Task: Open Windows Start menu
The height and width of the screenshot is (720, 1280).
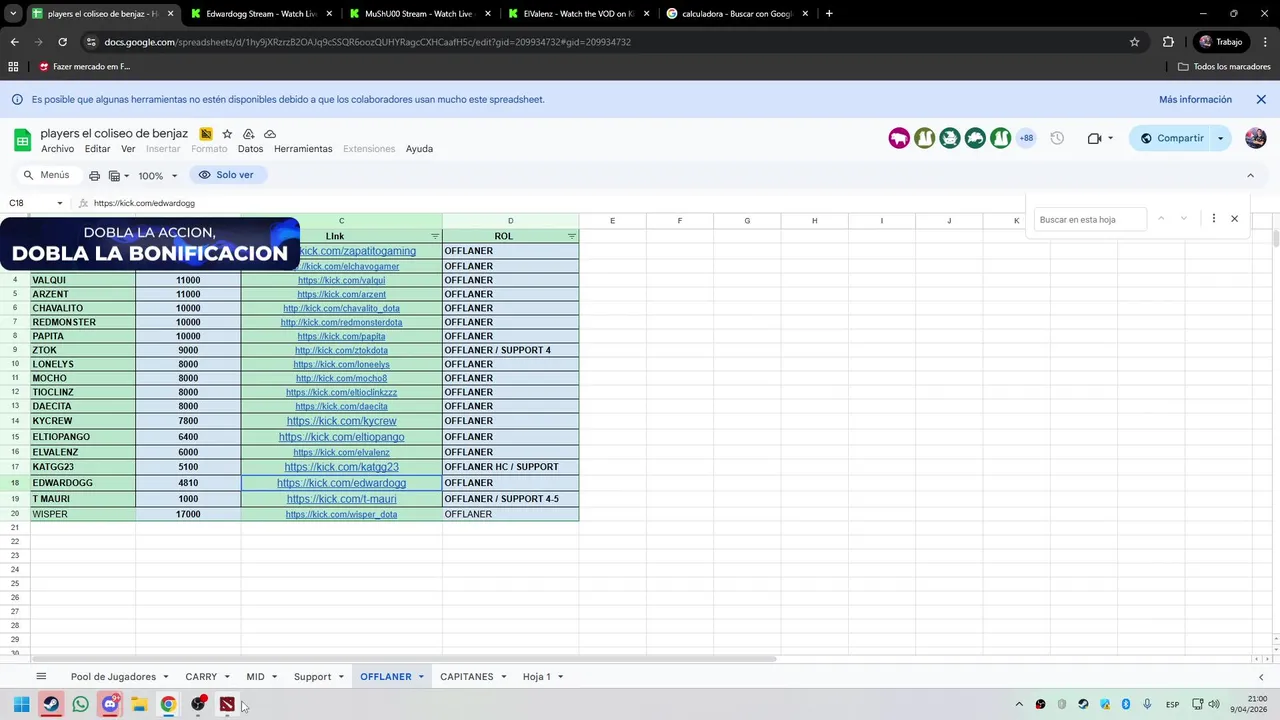Action: click(21, 704)
